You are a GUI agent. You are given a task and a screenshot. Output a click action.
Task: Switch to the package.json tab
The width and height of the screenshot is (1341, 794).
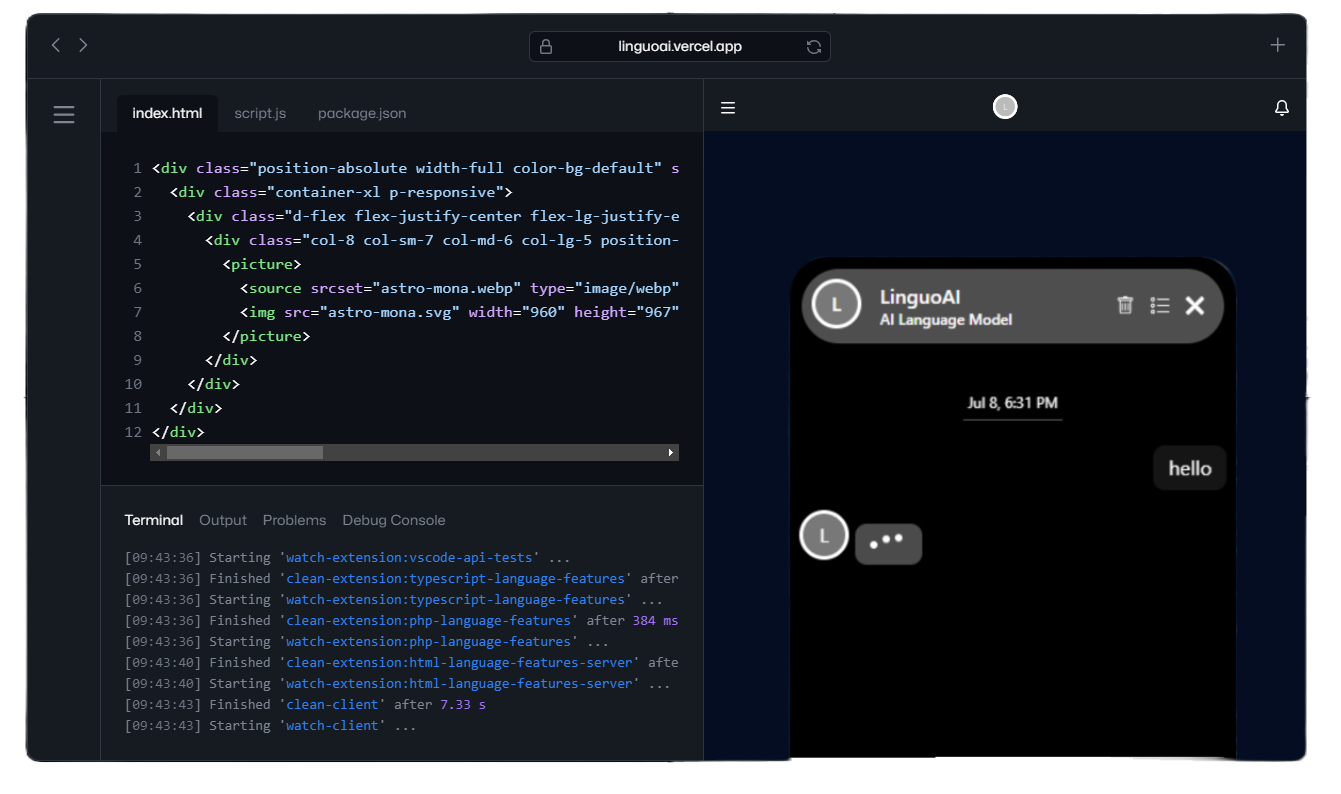click(362, 113)
